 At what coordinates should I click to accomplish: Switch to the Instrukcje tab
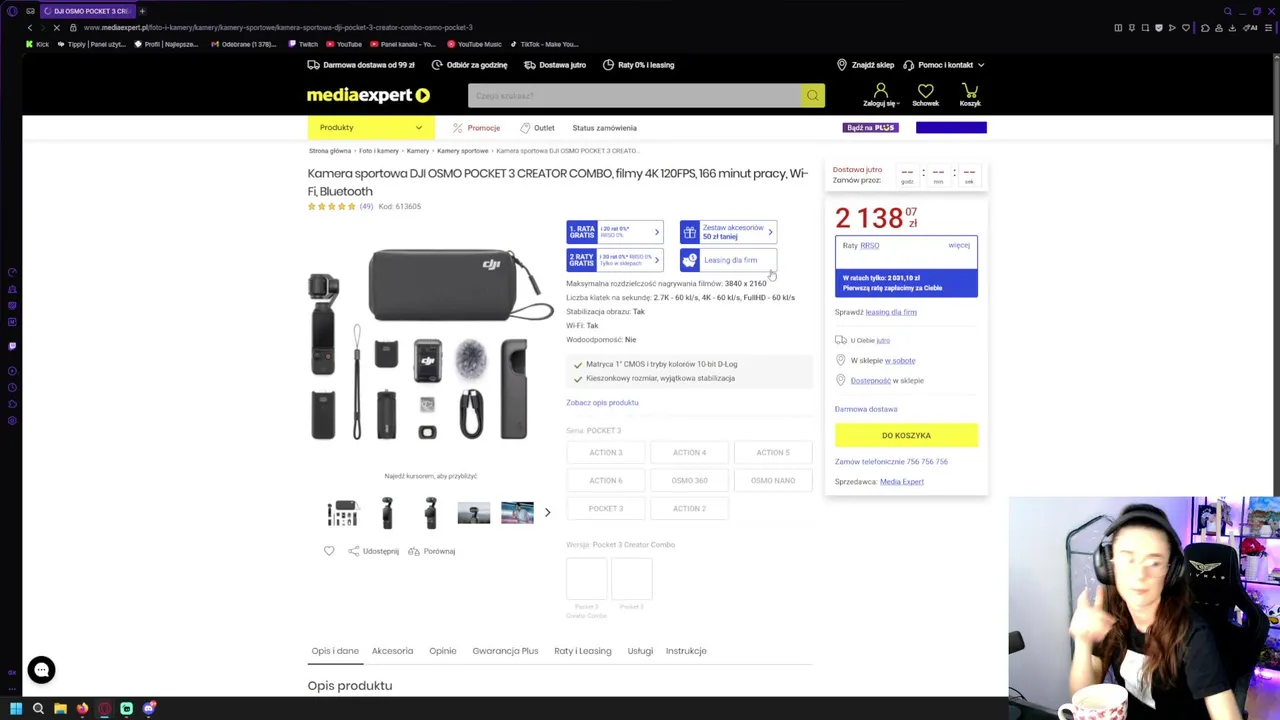(686, 651)
